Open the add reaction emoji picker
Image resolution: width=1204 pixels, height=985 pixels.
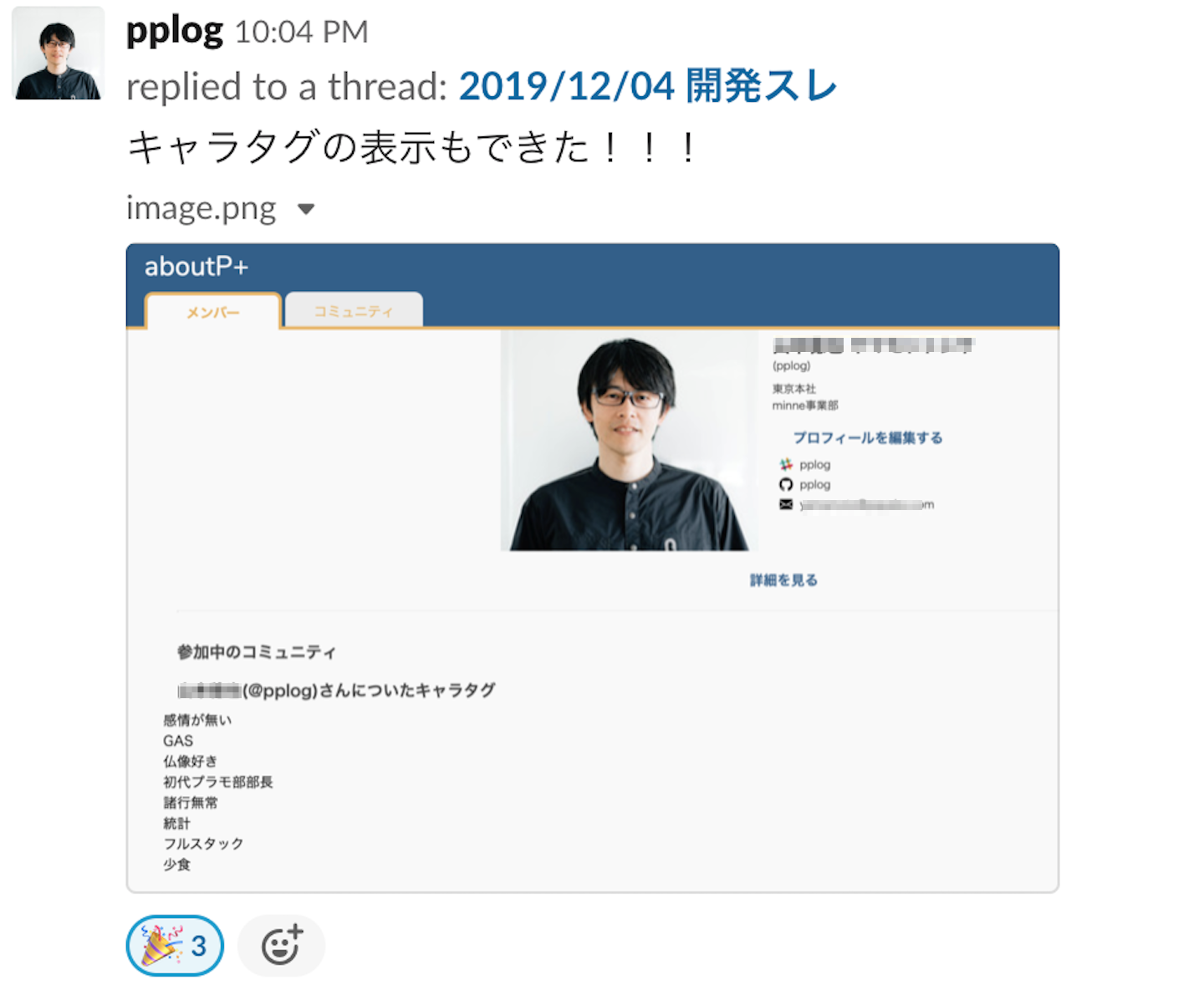(281, 946)
